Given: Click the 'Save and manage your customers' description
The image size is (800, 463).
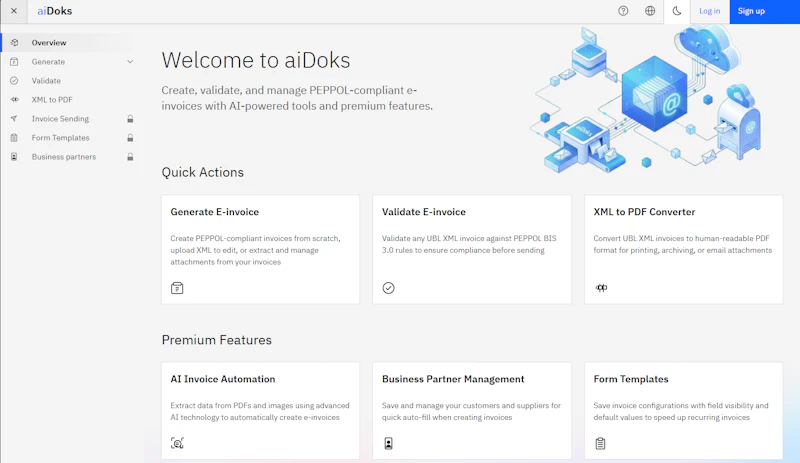Looking at the screenshot, I should (471, 411).
